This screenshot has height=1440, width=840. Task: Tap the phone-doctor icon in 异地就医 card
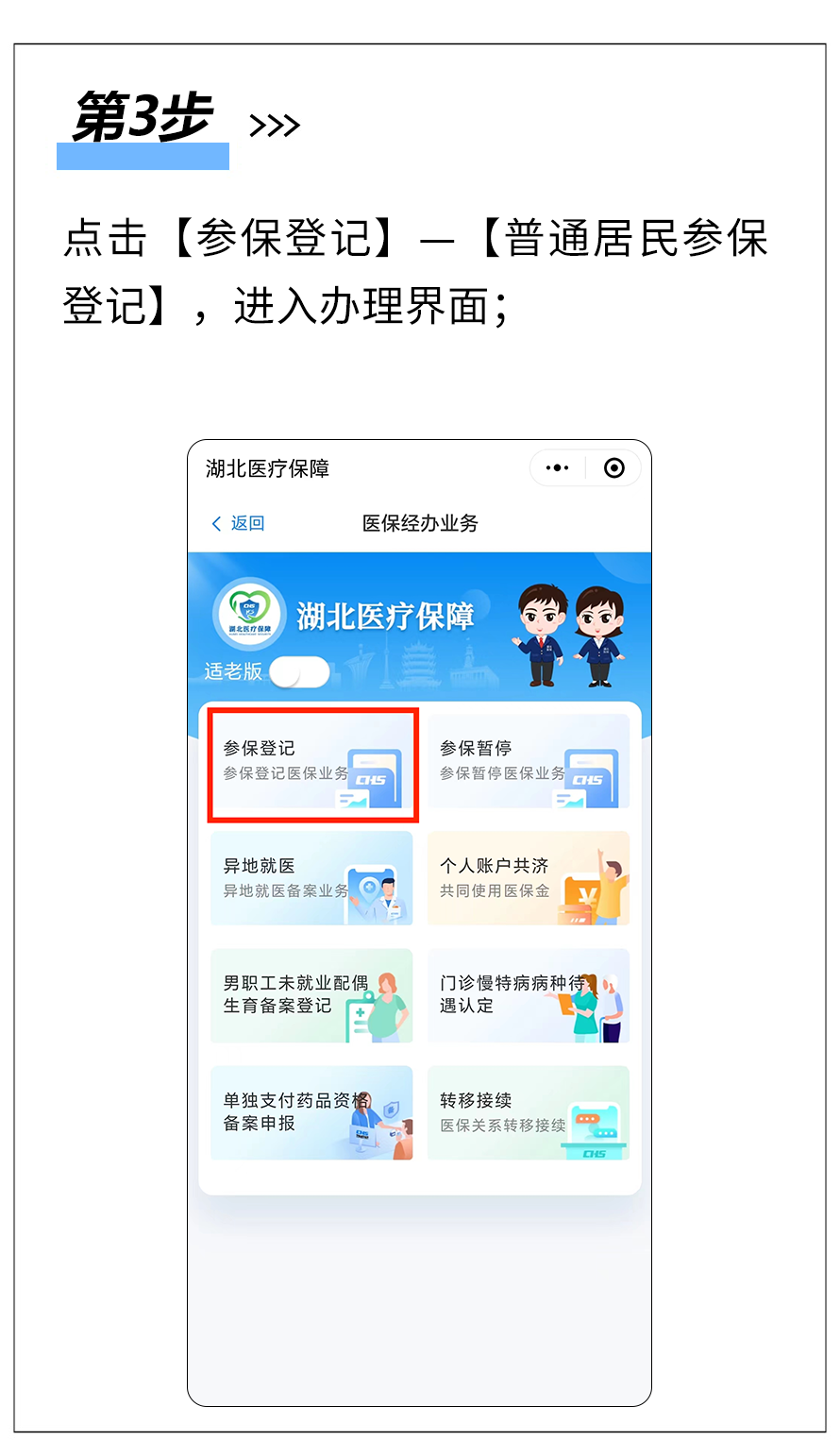378,894
